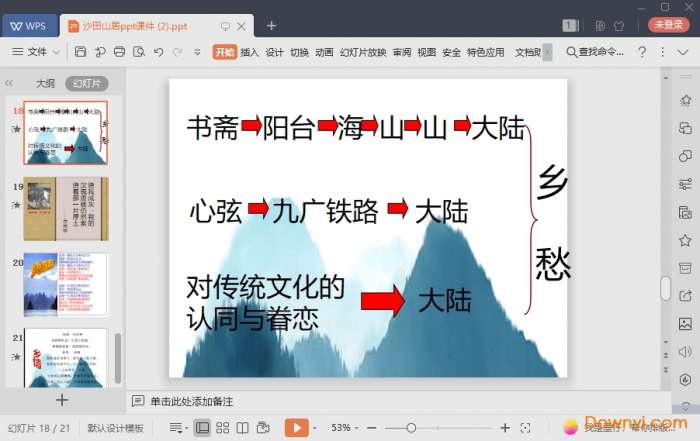
Task: Open the 特色应用 ribbon tab
Action: [486, 52]
